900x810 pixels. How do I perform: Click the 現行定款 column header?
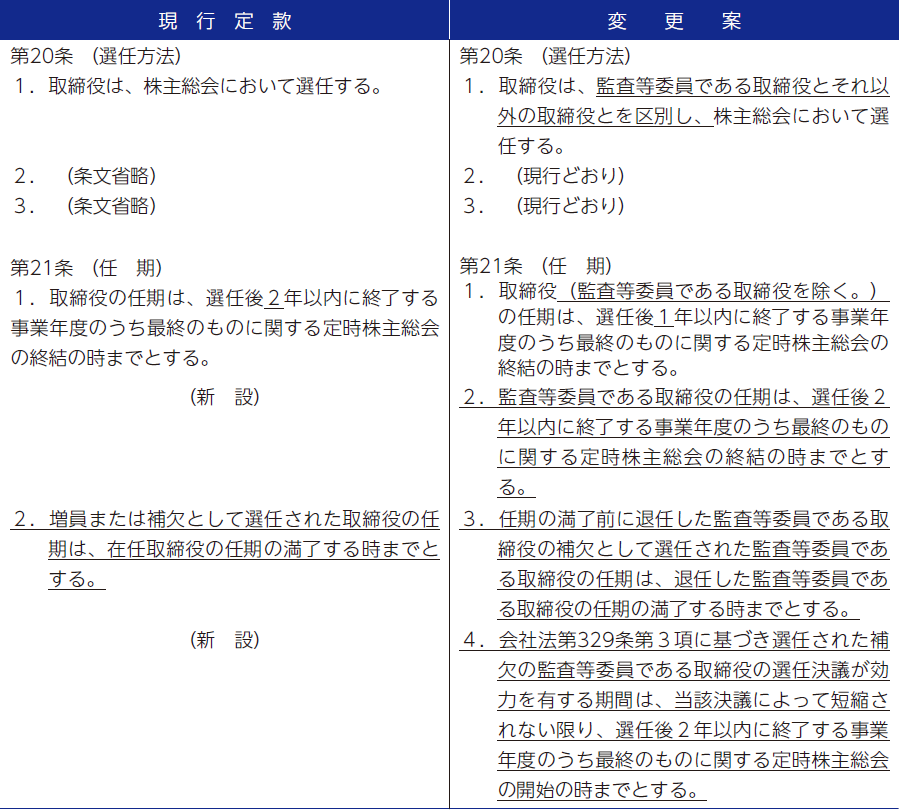(x=225, y=19)
